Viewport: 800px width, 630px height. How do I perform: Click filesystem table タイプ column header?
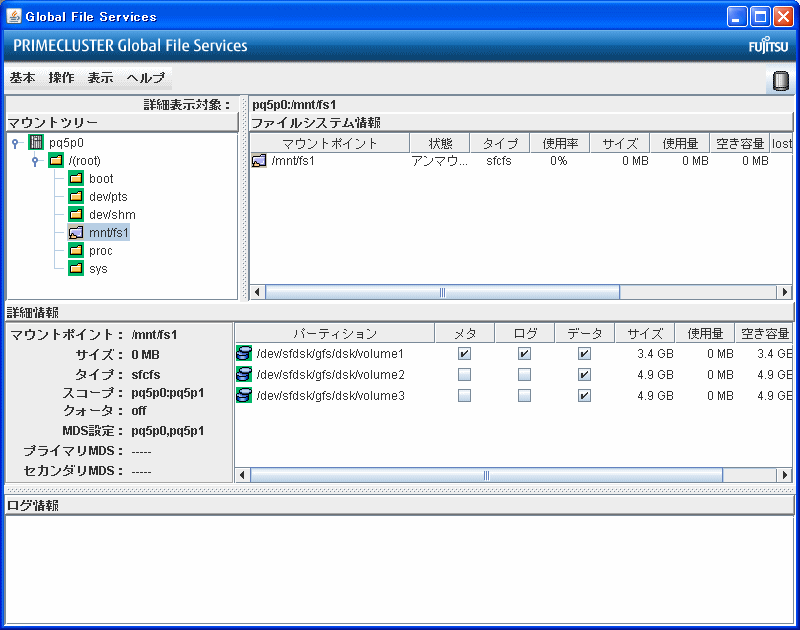(x=500, y=143)
